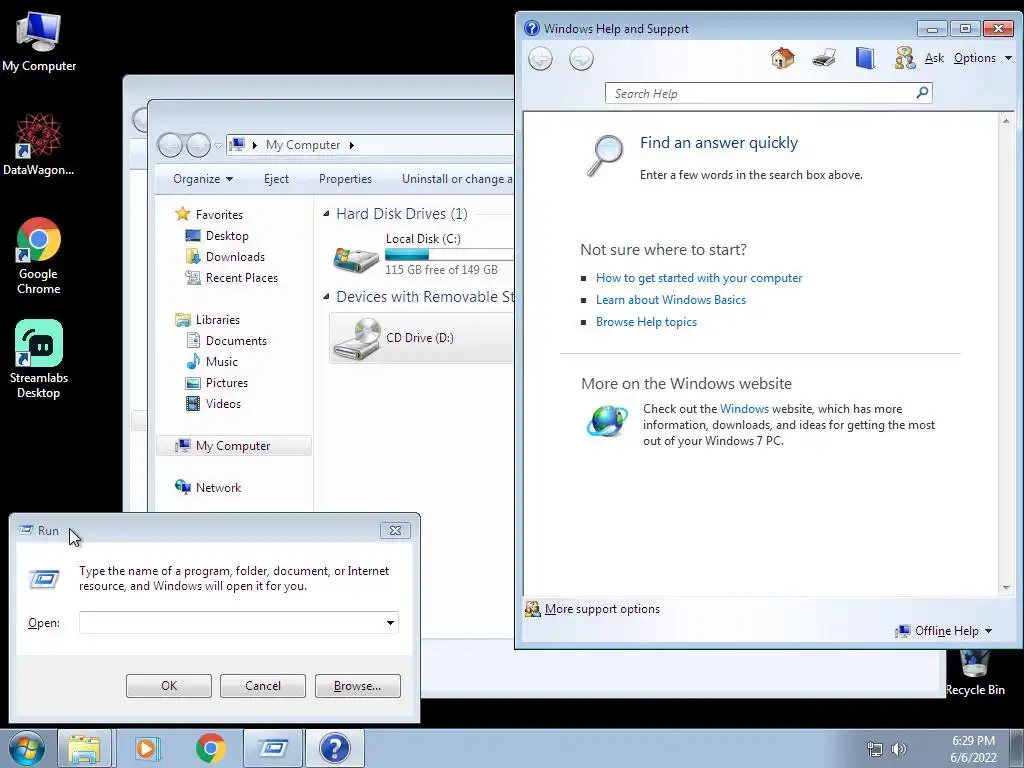The image size is (1024, 768).
Task: Select Recent Places in navigation pane
Action: point(242,278)
